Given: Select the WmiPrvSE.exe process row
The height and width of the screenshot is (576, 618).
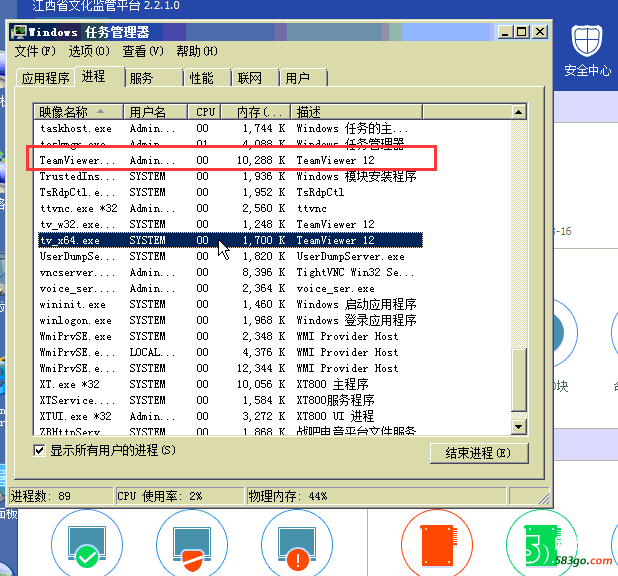Looking at the screenshot, I should pos(230,336).
